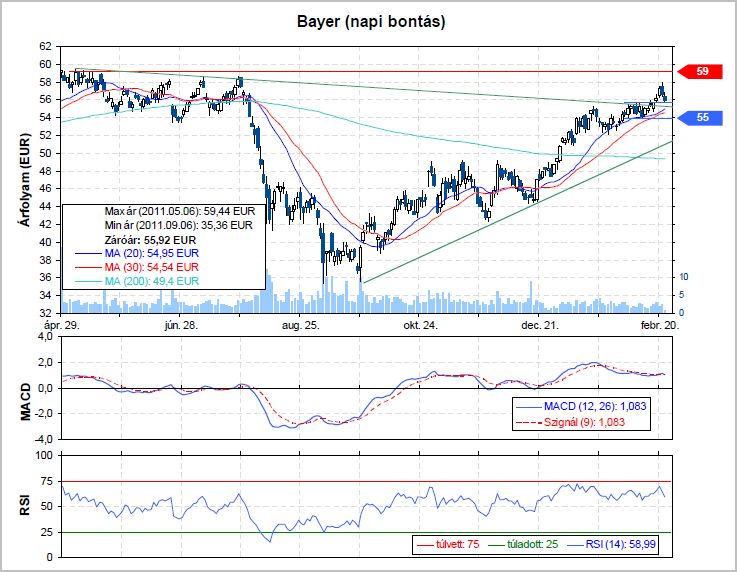Click the blue 55 support level marker
Viewport: 737px width, 572px height.
[x=700, y=118]
